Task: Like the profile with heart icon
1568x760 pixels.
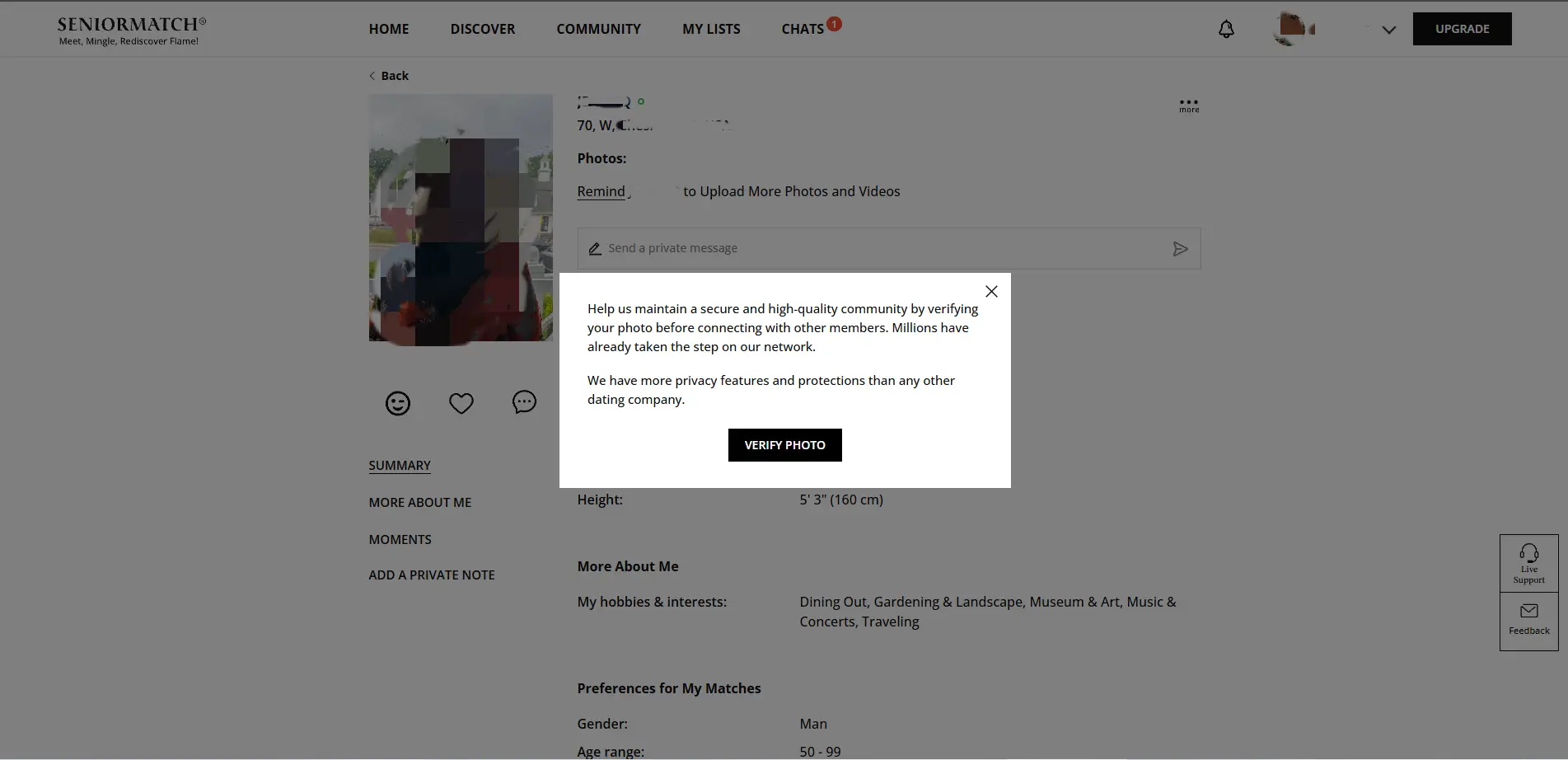Action: point(461,403)
